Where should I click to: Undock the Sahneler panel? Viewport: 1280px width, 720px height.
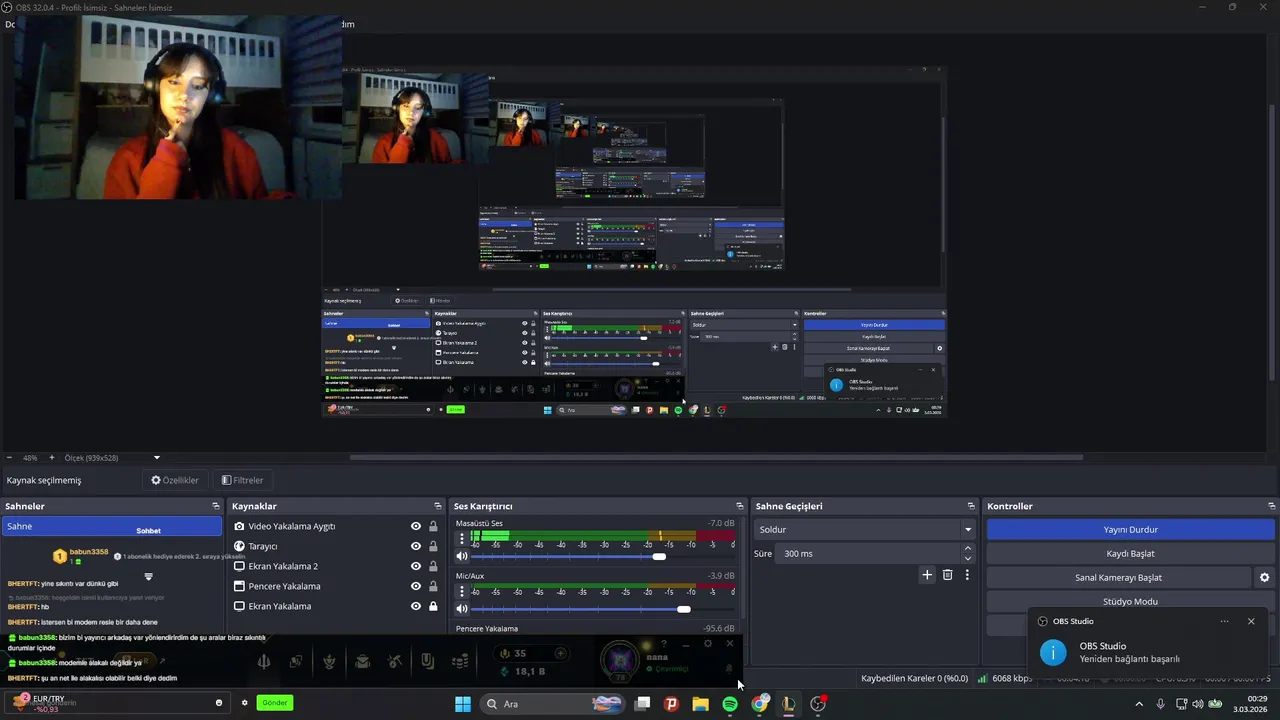[215, 506]
